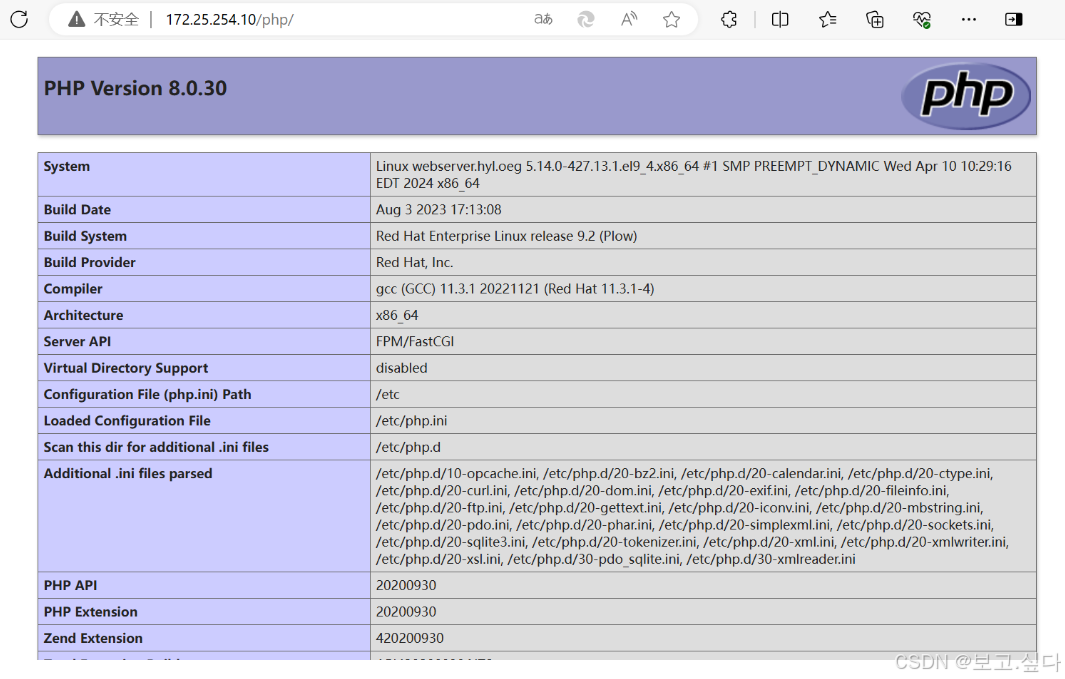Select the 'Red Hat, Inc.' value

(414, 263)
